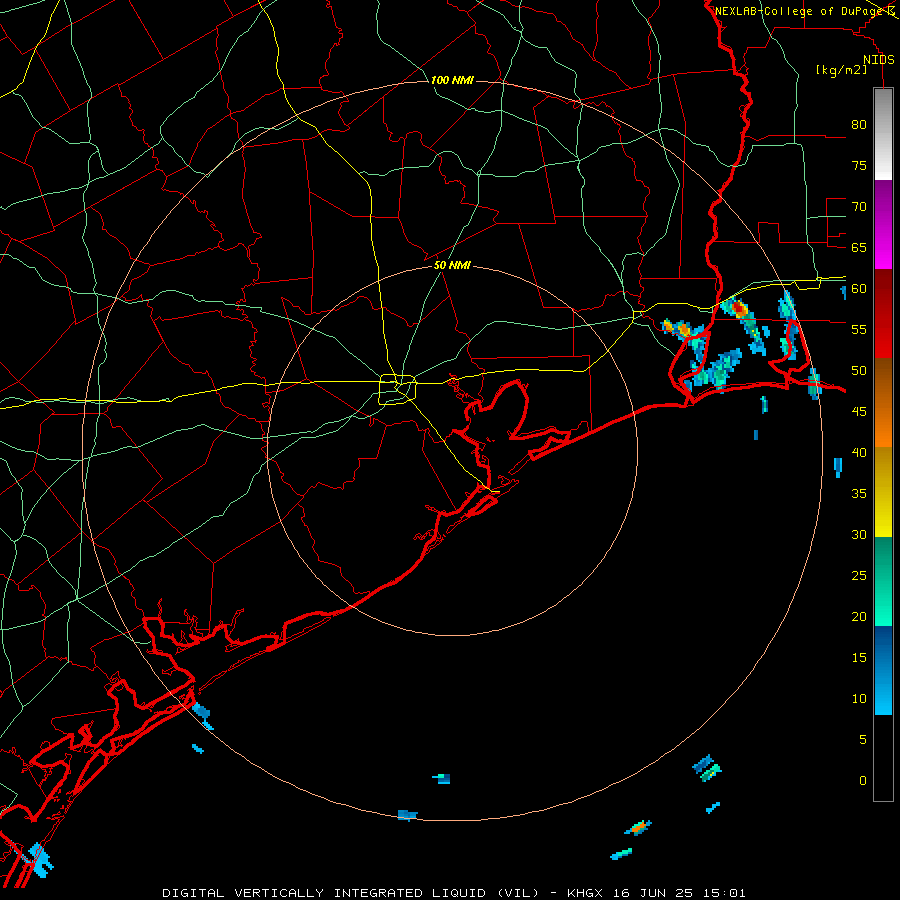The width and height of the screenshot is (900, 900).
Task: Pick the 45 value on the VIL scale
Action: [859, 412]
